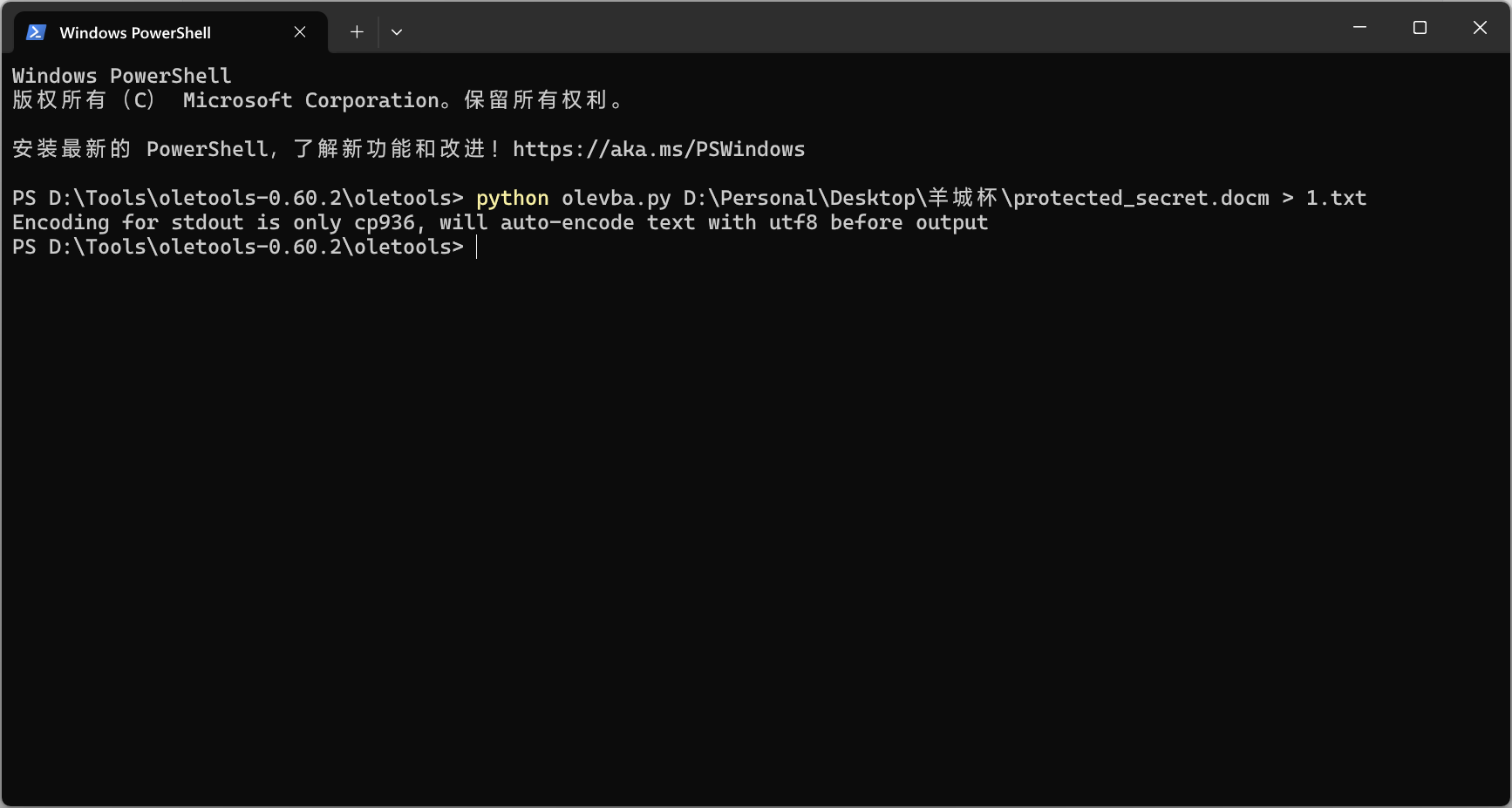
Task: Click the blank terminal area below the prompt
Action: click(756, 532)
